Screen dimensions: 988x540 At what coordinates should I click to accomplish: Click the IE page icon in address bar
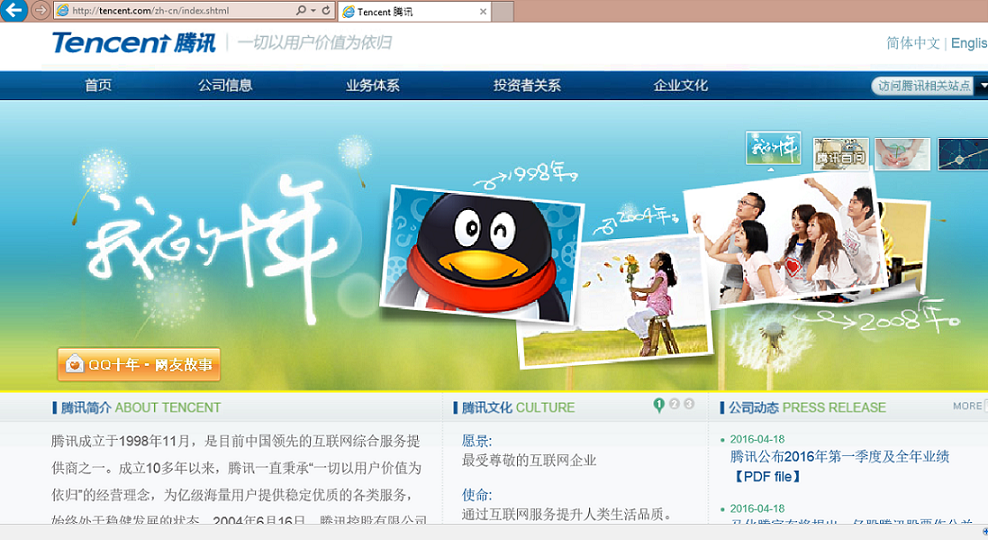pyautogui.click(x=62, y=10)
